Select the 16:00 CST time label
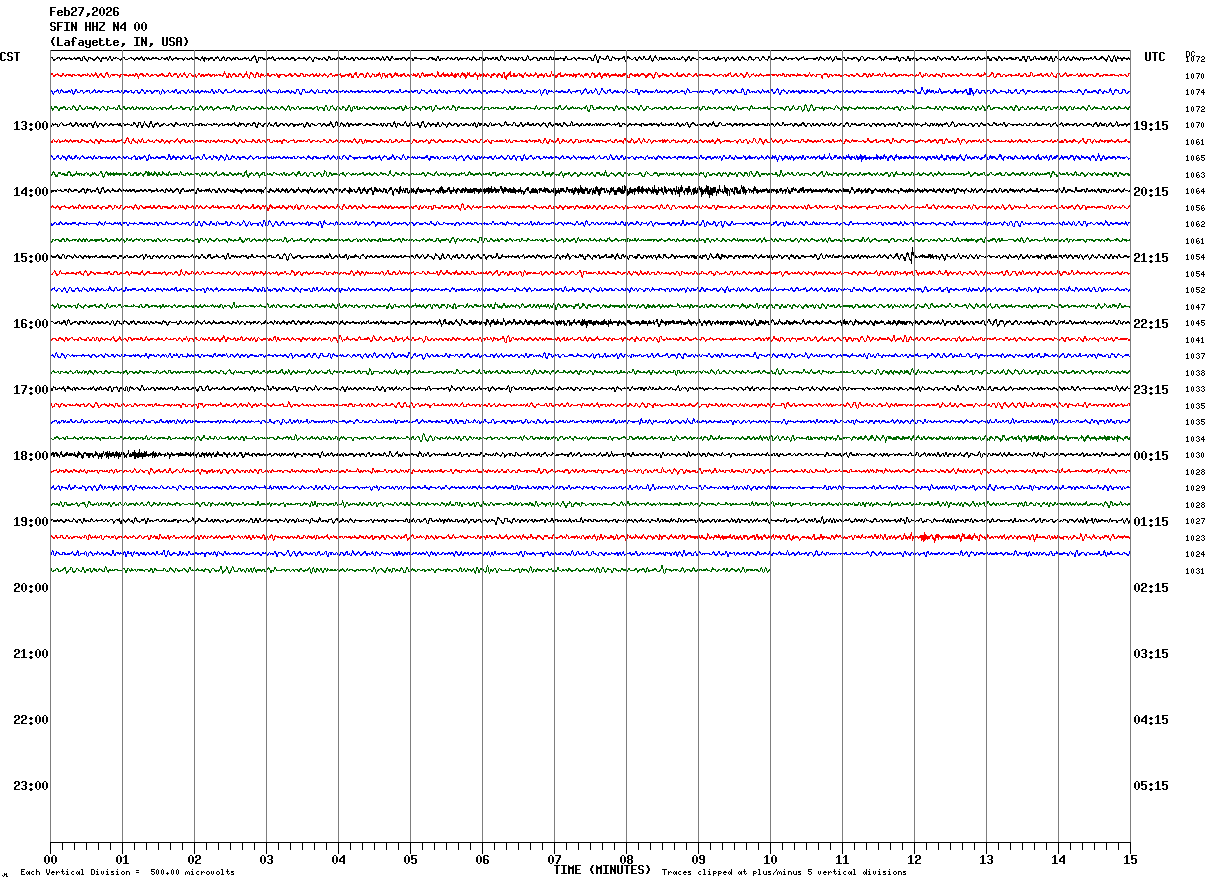The height and width of the screenshot is (886, 1210). [x=30, y=324]
